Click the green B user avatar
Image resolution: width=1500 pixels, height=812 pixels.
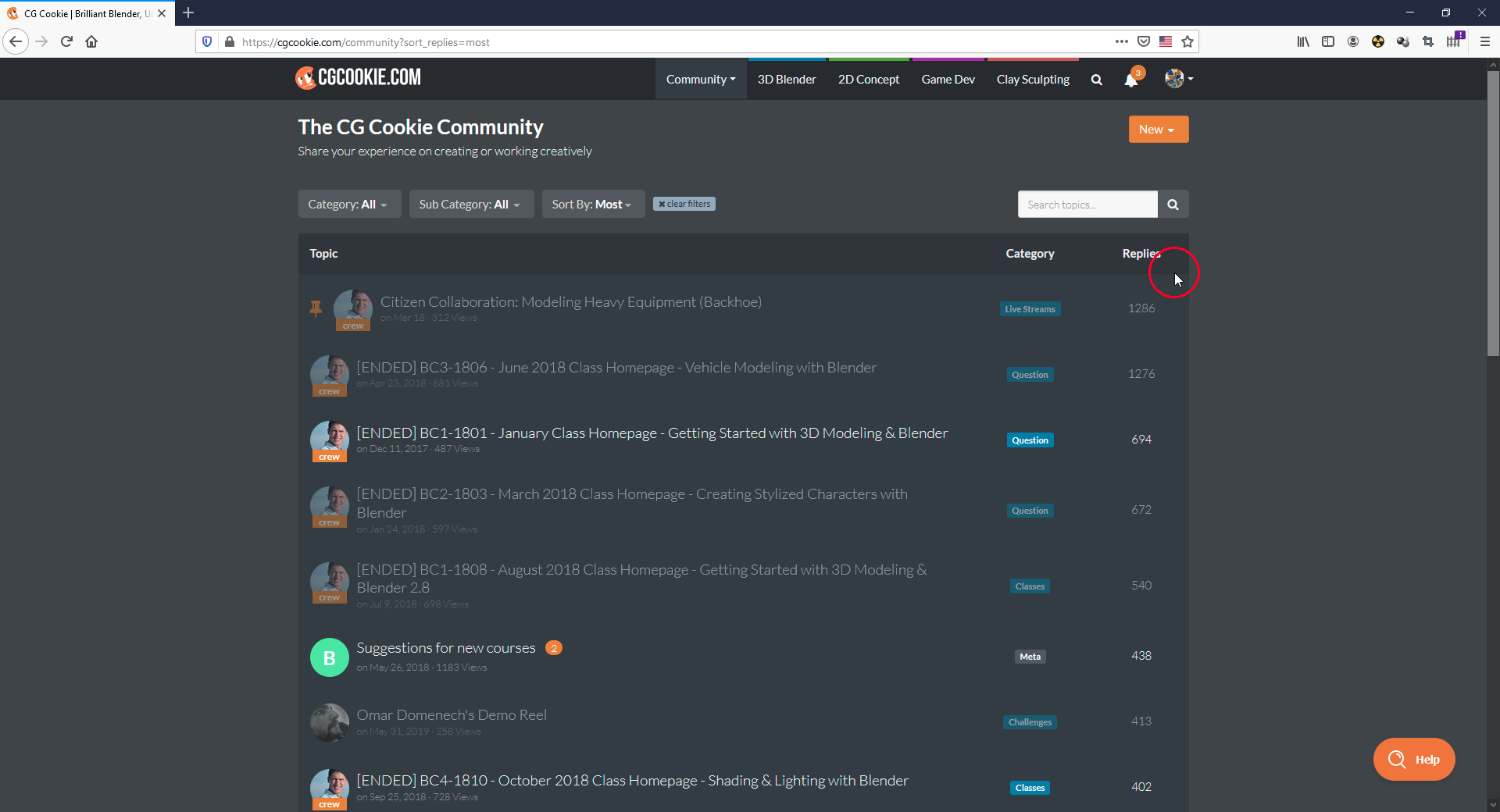point(330,657)
